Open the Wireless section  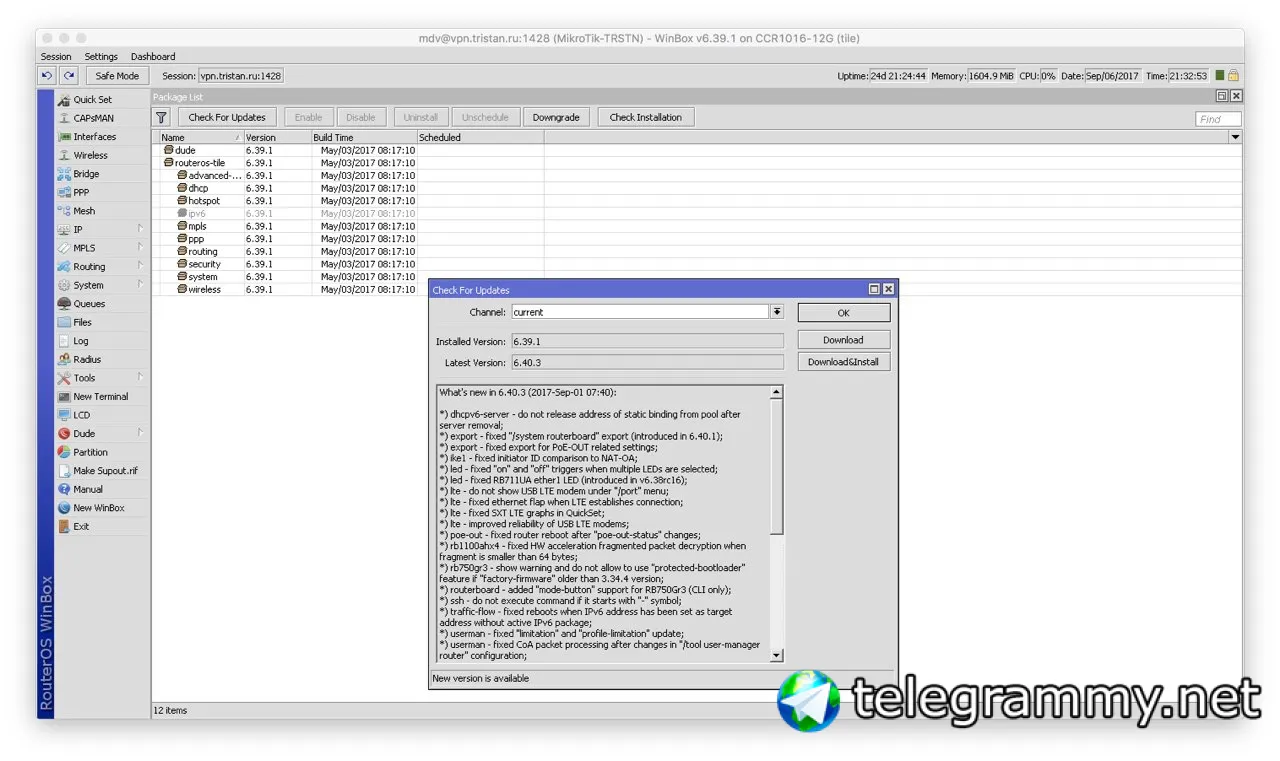pyautogui.click(x=90, y=155)
